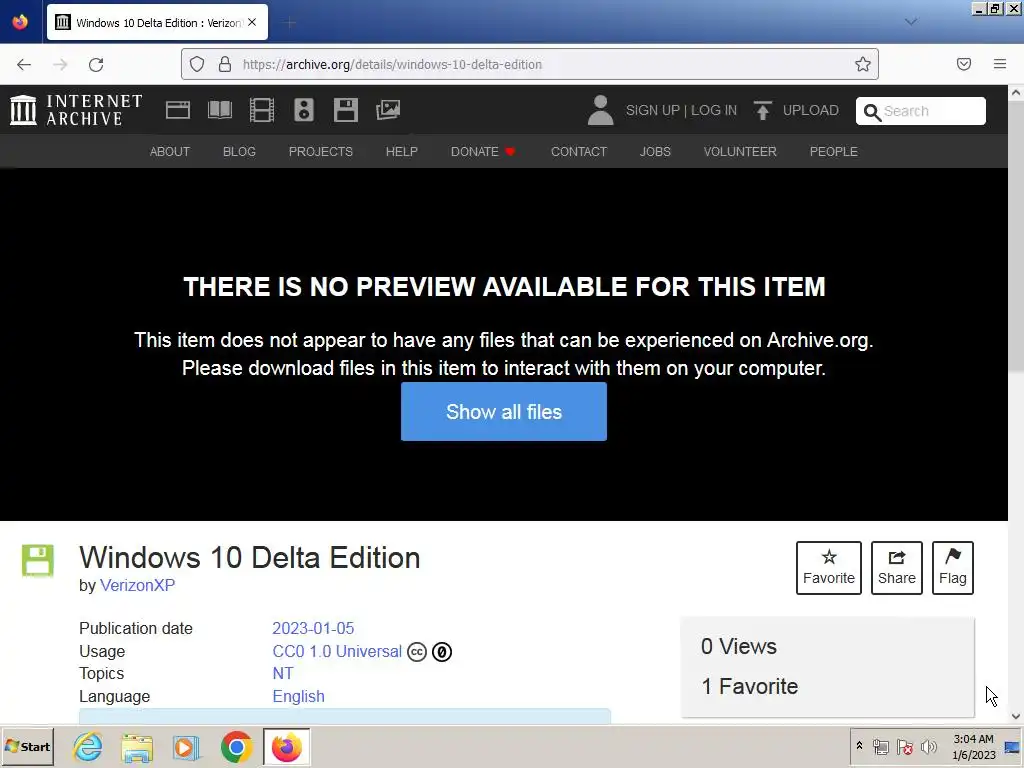
Task: Open the NT topic link
Action: click(283, 673)
